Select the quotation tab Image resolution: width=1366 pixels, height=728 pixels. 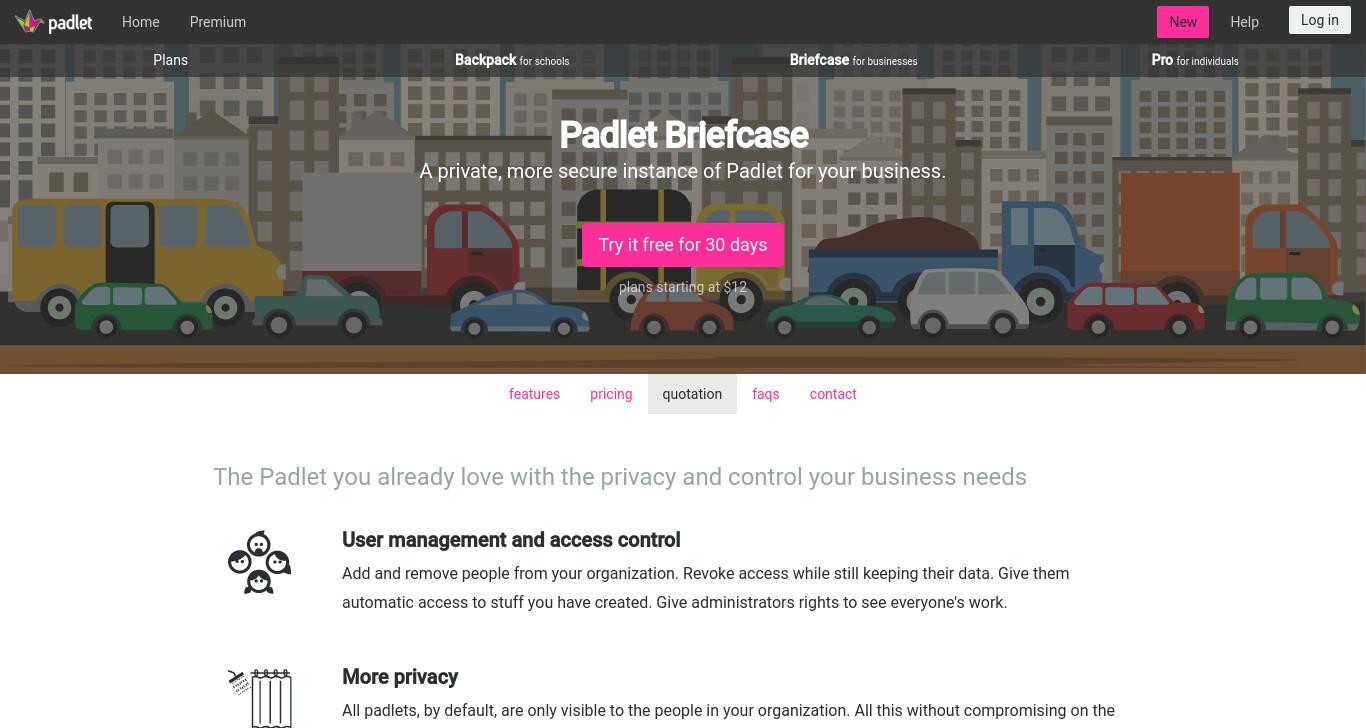(x=692, y=394)
